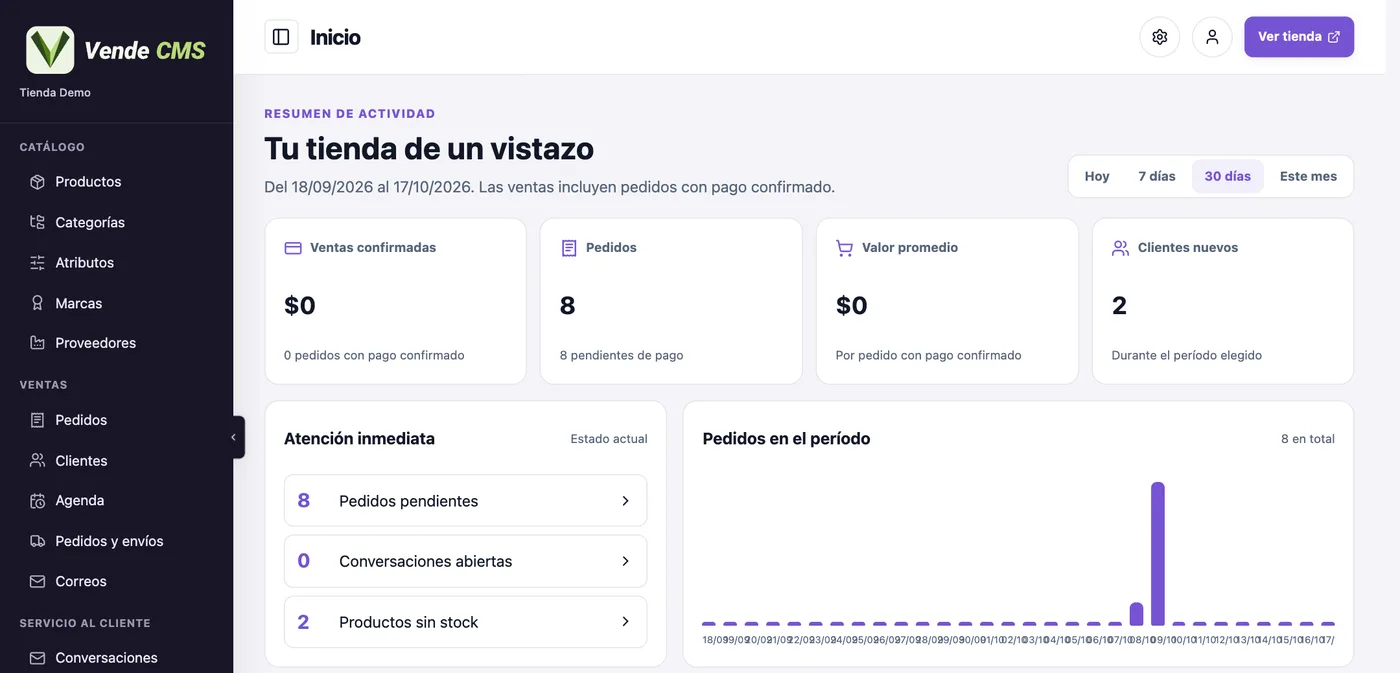Select the Este mes period tab

1308,176
